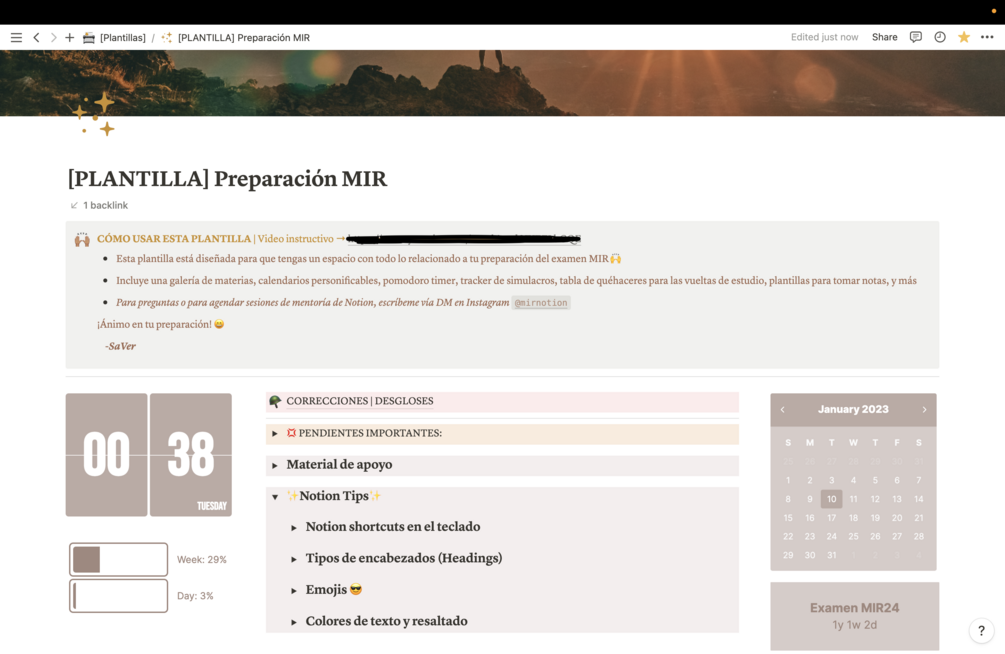
Task: Click the minutes flip clock card
Action: 191,455
